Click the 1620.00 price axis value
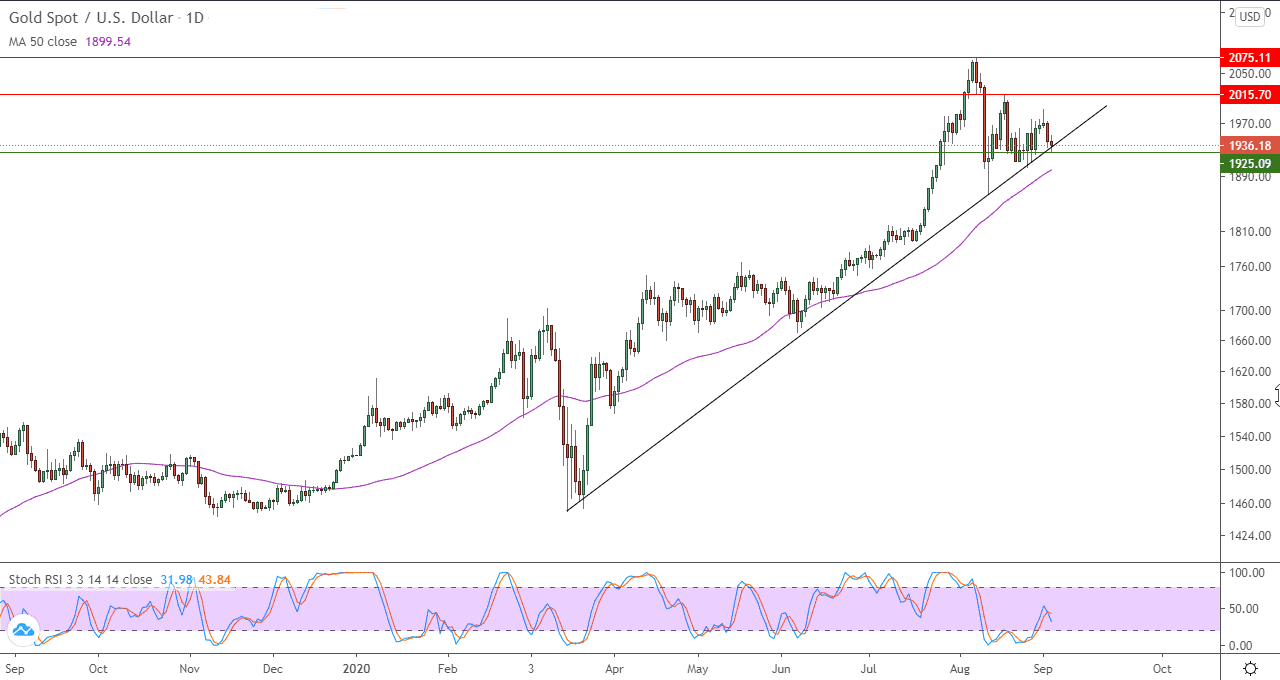The width and height of the screenshot is (1280, 680). [x=1250, y=372]
